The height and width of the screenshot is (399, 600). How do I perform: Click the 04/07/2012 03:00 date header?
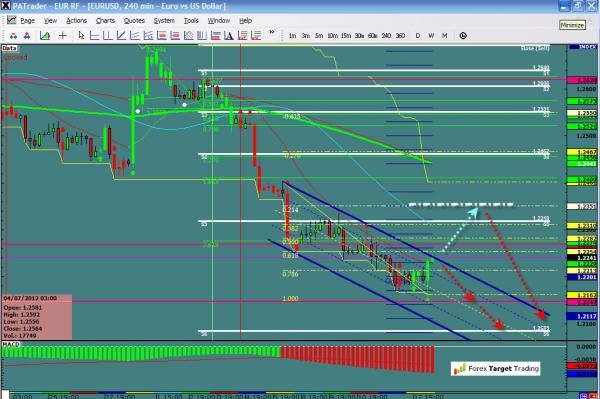click(30, 298)
